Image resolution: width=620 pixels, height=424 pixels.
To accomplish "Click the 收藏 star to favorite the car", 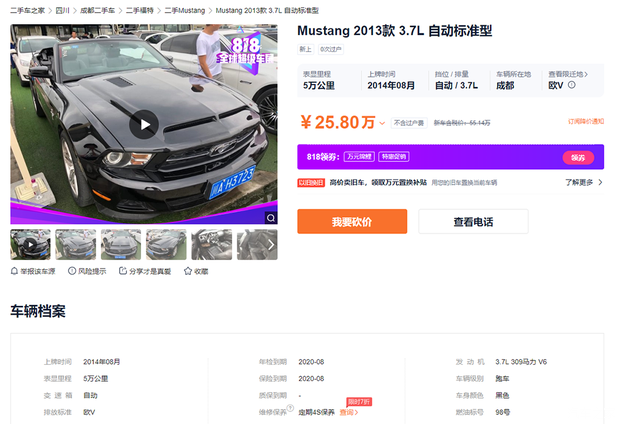I will coord(188,271).
